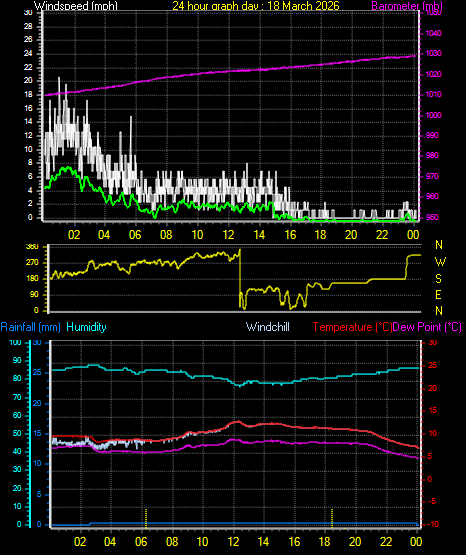Click wind direction axis value 360
466x555 pixels.
tap(32, 247)
